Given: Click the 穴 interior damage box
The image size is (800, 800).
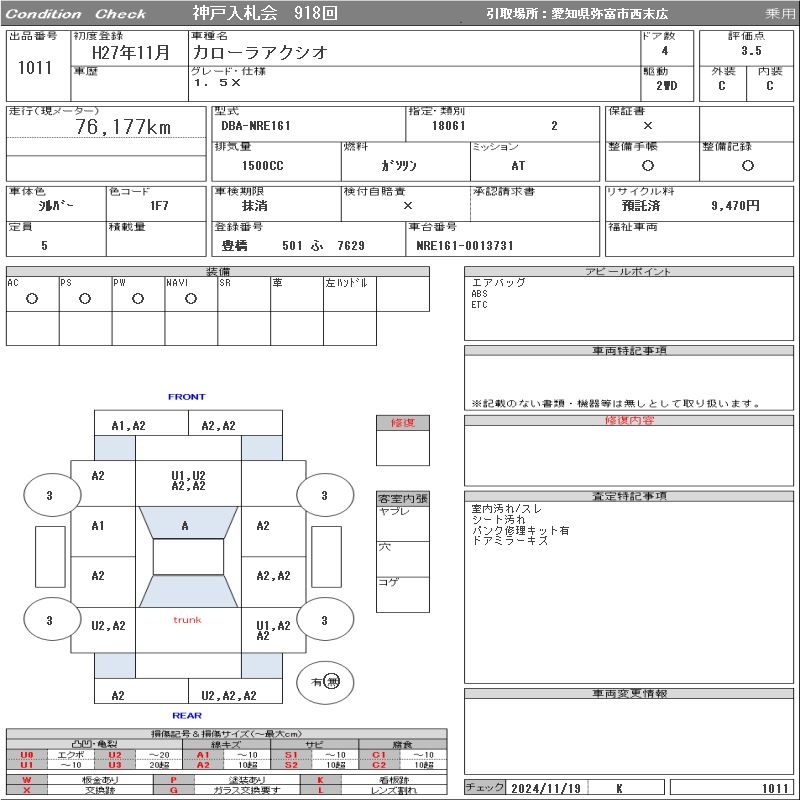Looking at the screenshot, I should (402, 558).
